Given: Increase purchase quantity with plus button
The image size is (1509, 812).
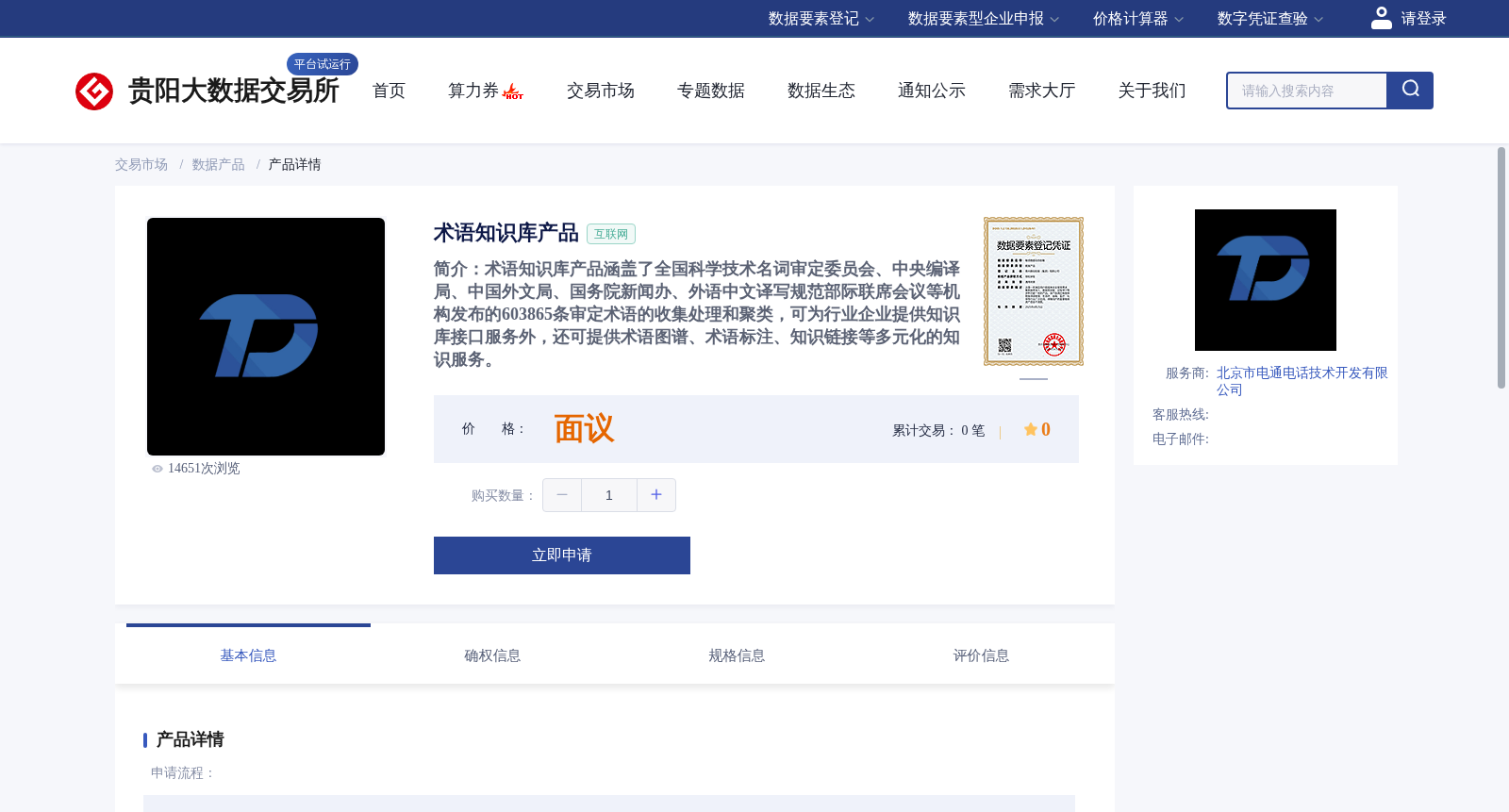Looking at the screenshot, I should (656, 495).
